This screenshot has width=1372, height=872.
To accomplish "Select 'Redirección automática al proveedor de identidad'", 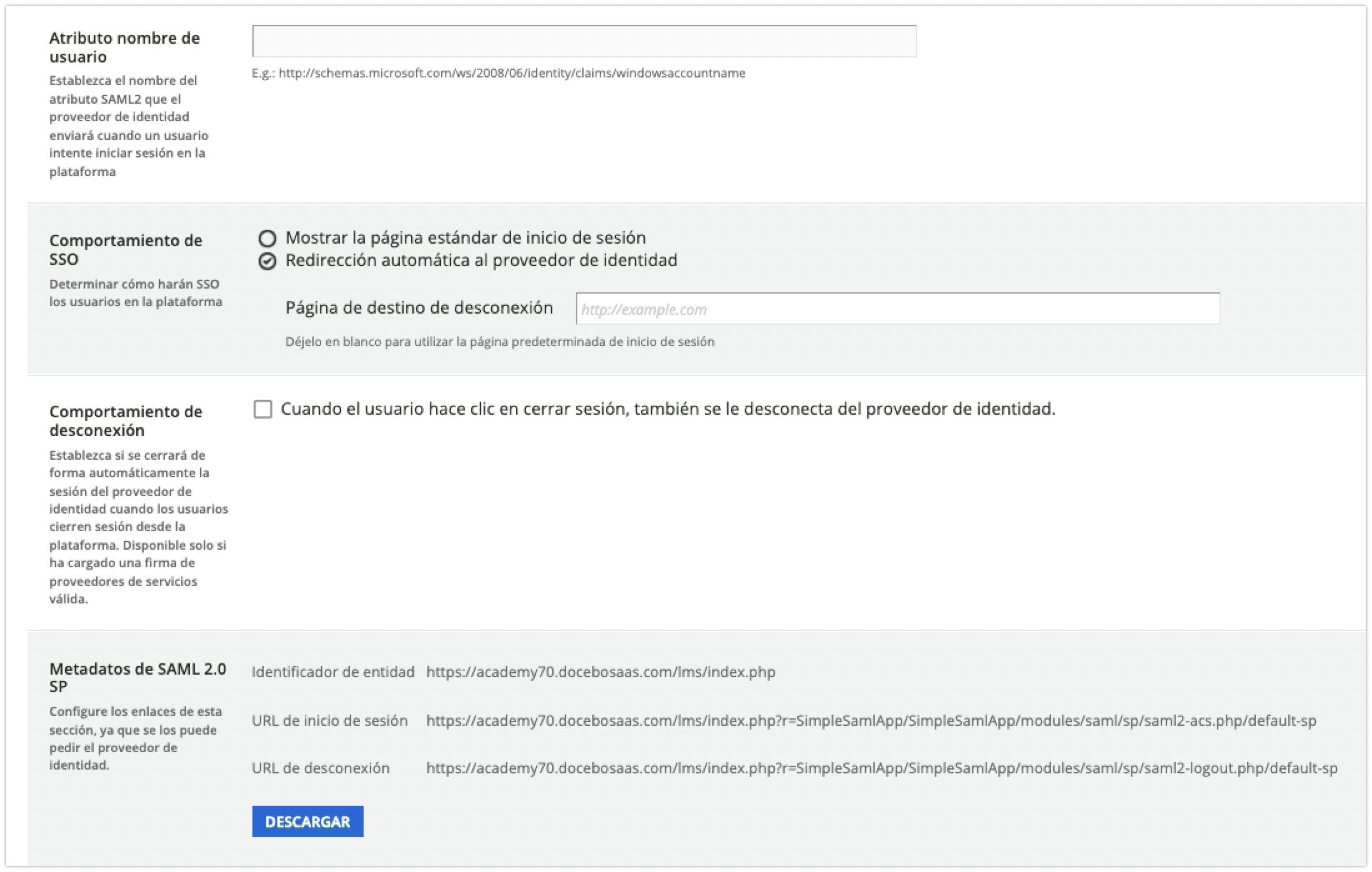I will point(269,261).
